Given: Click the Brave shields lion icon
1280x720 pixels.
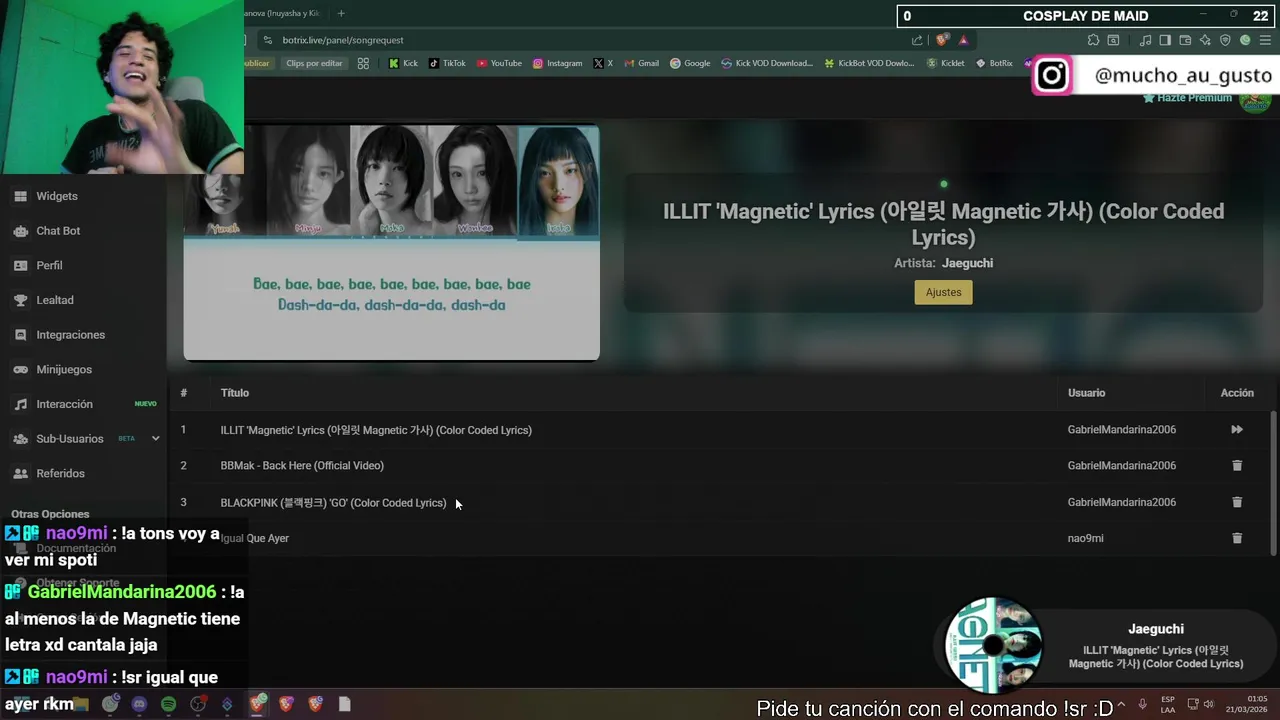Looking at the screenshot, I should [942, 40].
